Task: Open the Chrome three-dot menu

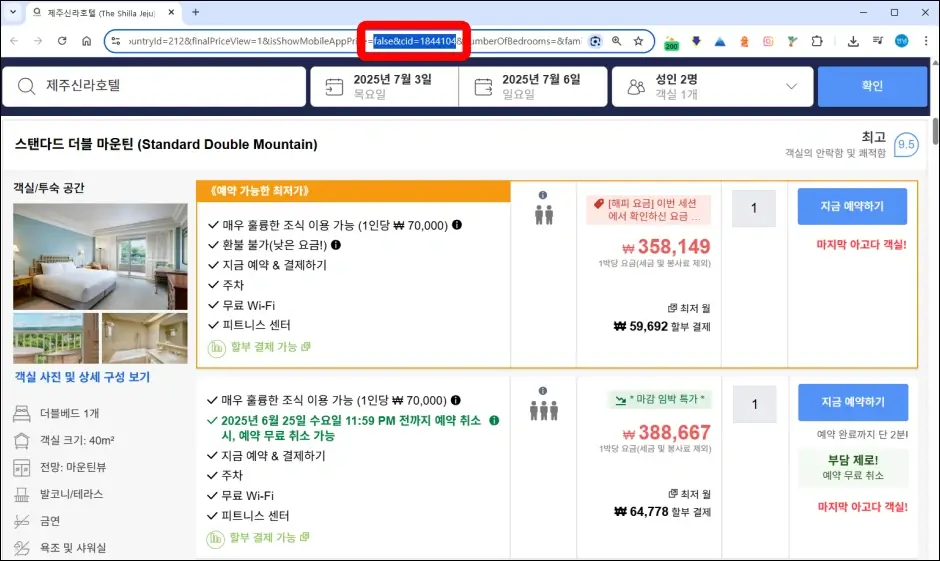Action: coord(926,41)
